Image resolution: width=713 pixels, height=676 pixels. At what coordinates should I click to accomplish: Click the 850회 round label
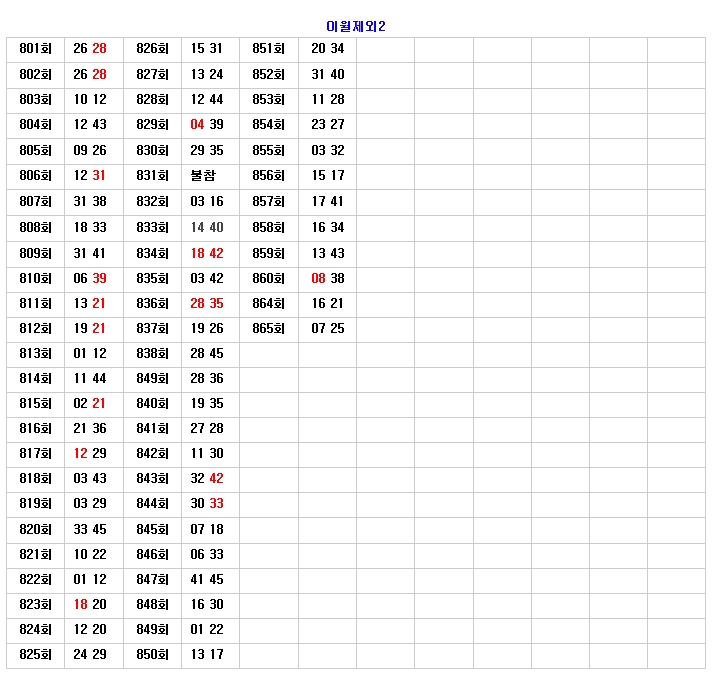[x=152, y=655]
